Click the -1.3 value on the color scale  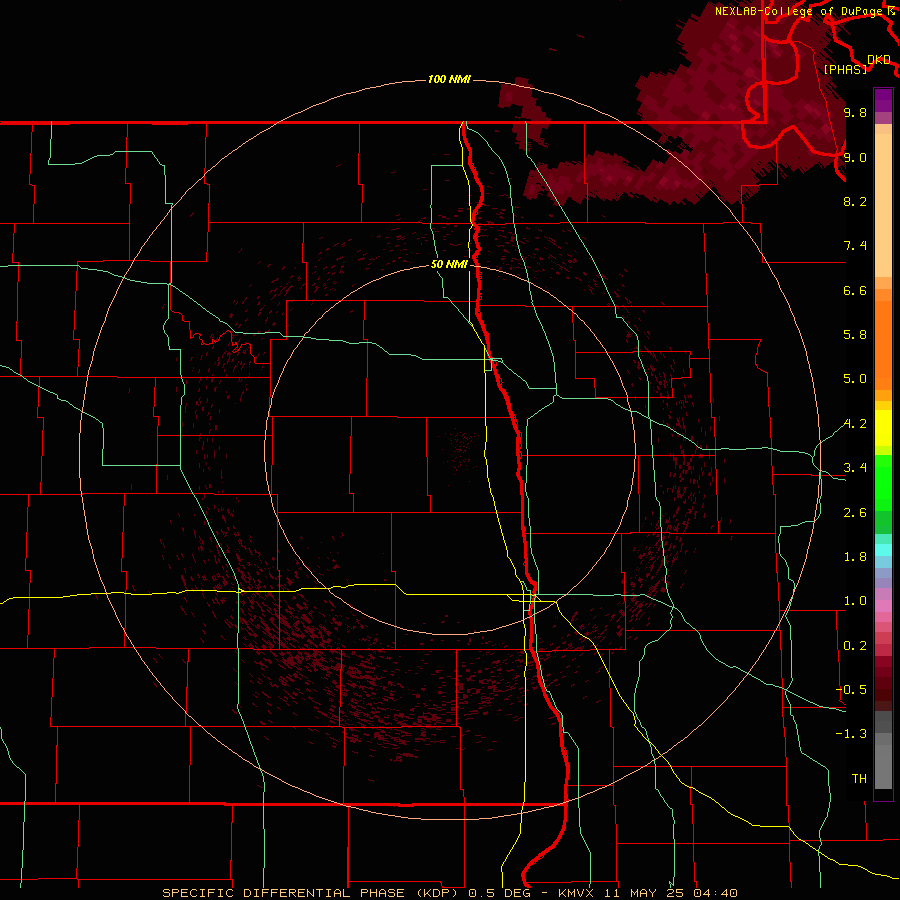pyautogui.click(x=851, y=734)
